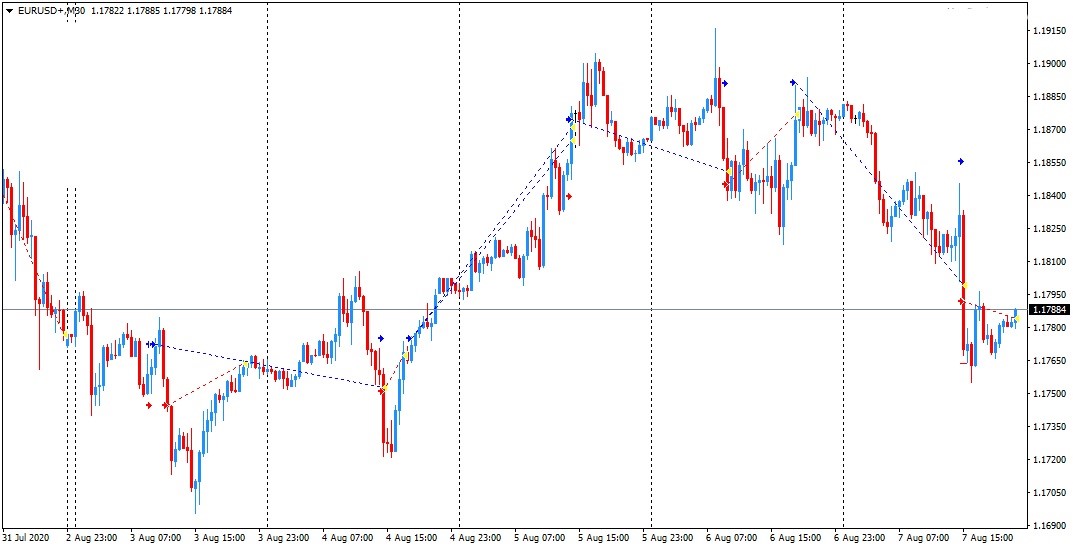Viewport: 1073px width, 548px height.
Task: Click the 3 Aug 23:00 time label
Action: [284, 538]
